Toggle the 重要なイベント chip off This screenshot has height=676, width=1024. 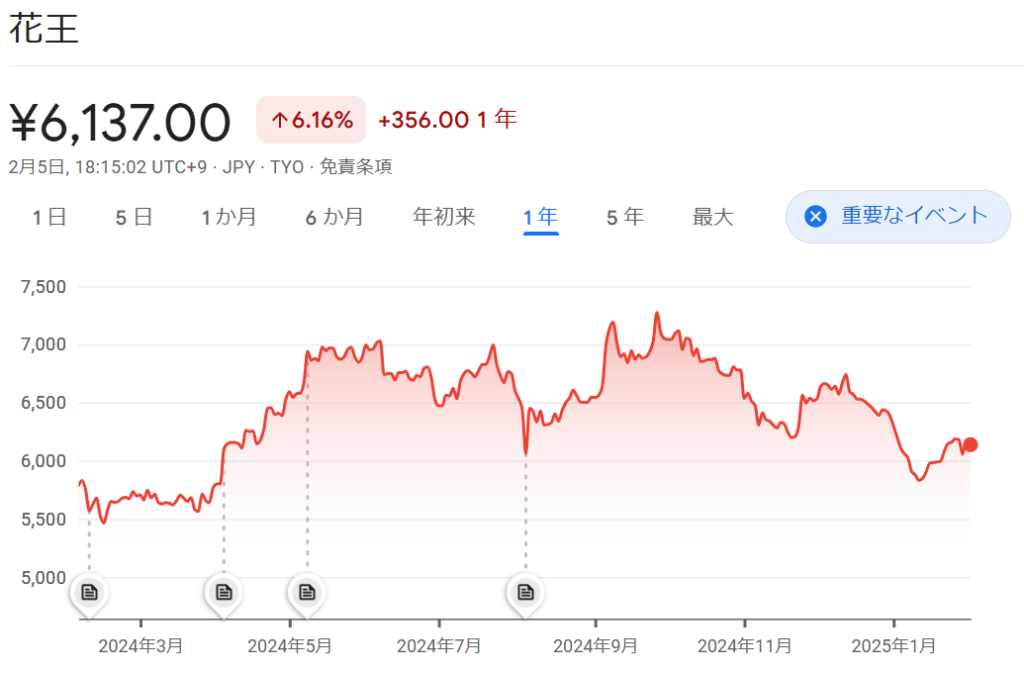pyautogui.click(x=897, y=216)
